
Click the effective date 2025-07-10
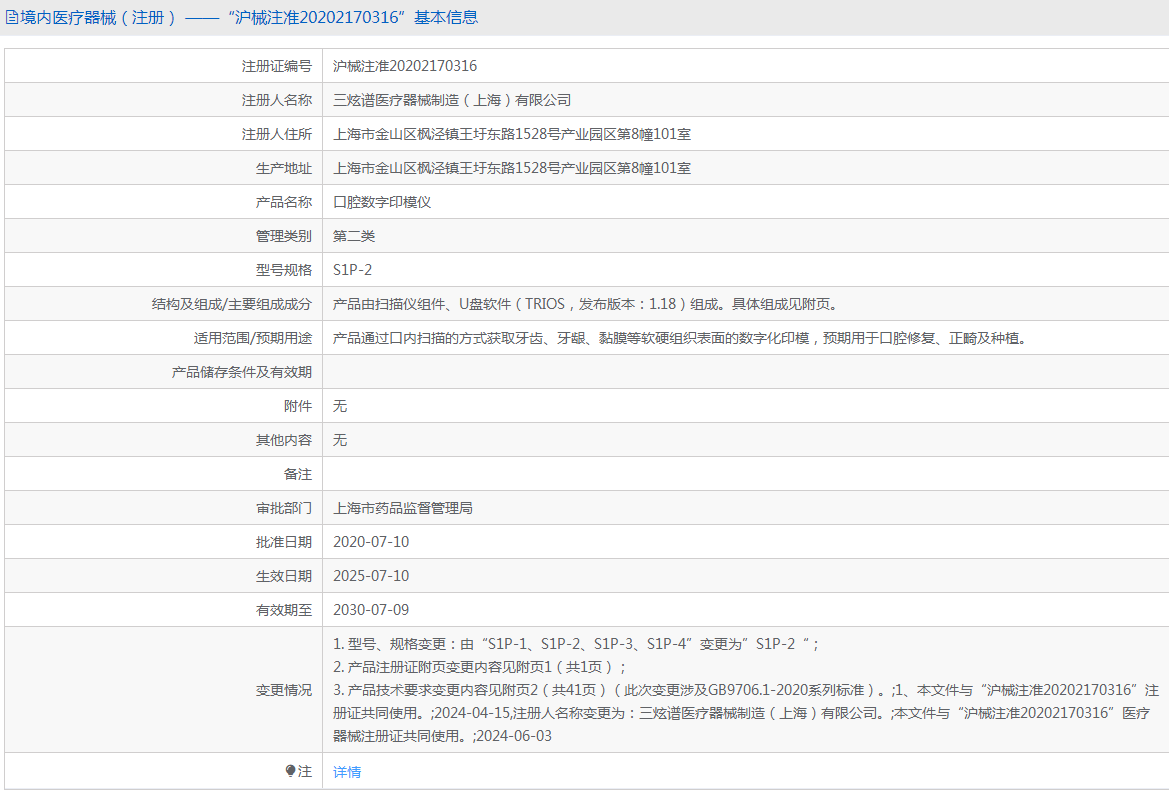coord(371,576)
